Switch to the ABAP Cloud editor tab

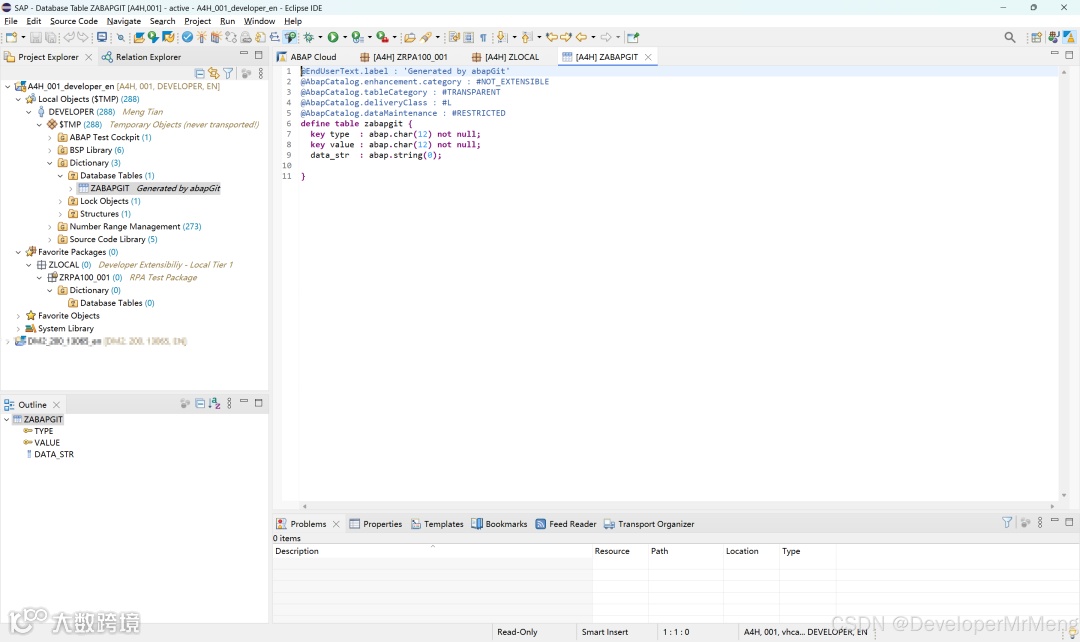(307, 57)
